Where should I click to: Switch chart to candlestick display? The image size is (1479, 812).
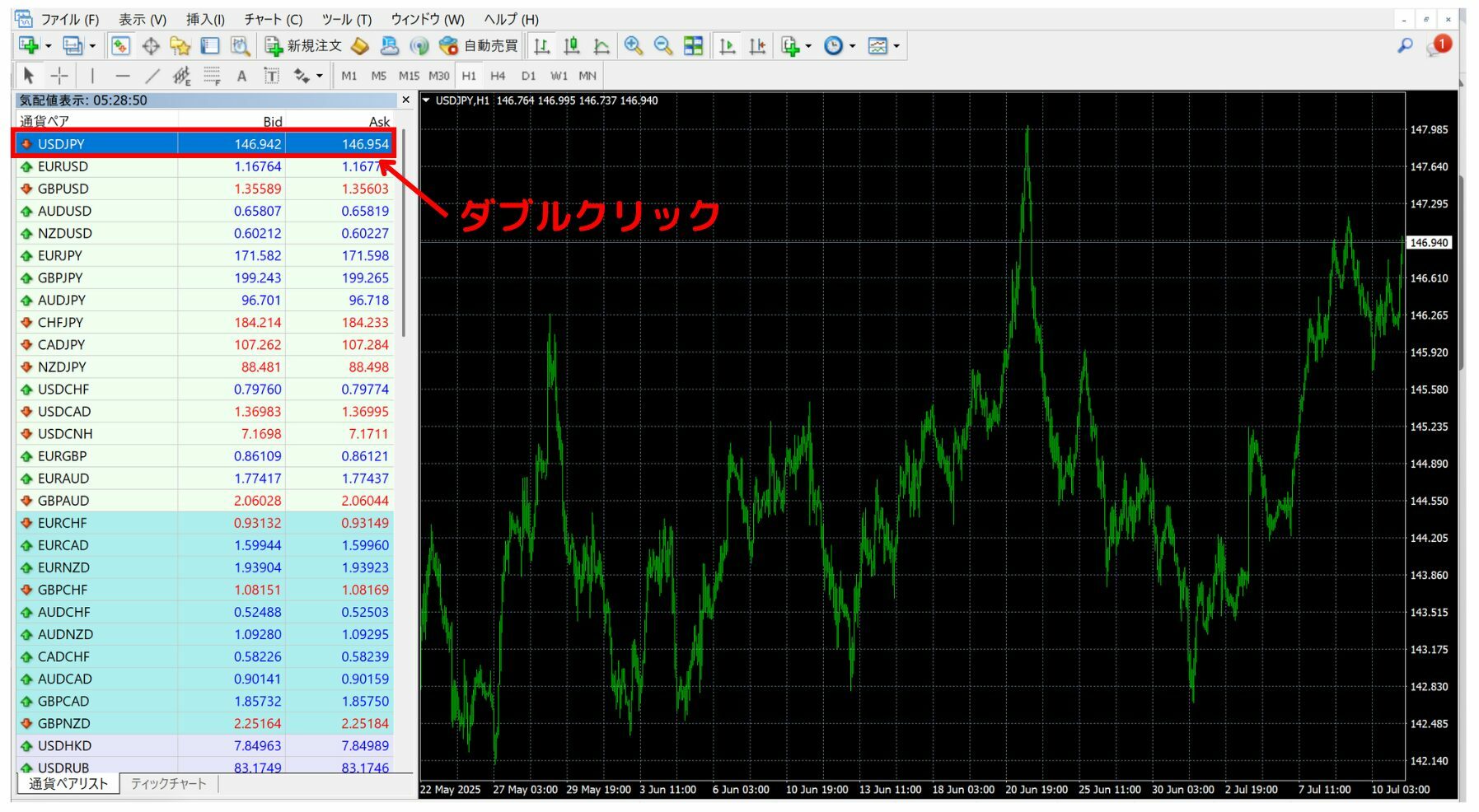[x=572, y=46]
